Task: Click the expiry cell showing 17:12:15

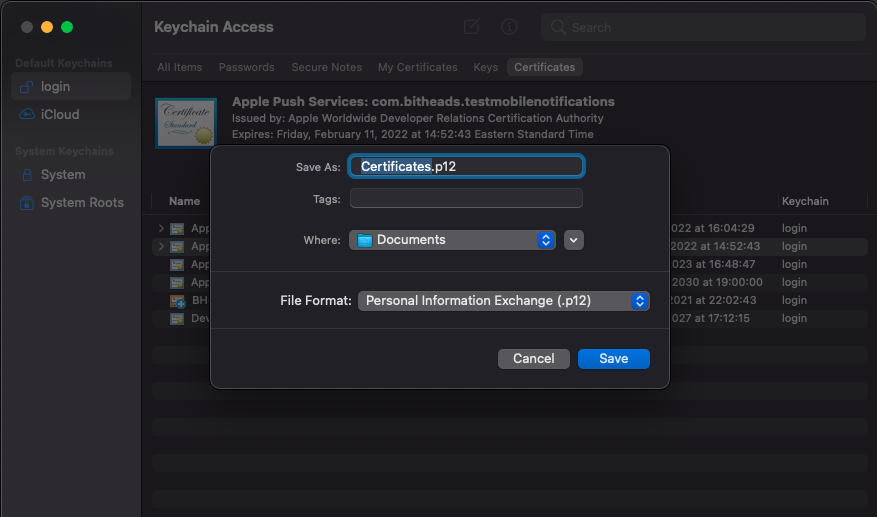Action: [x=710, y=318]
